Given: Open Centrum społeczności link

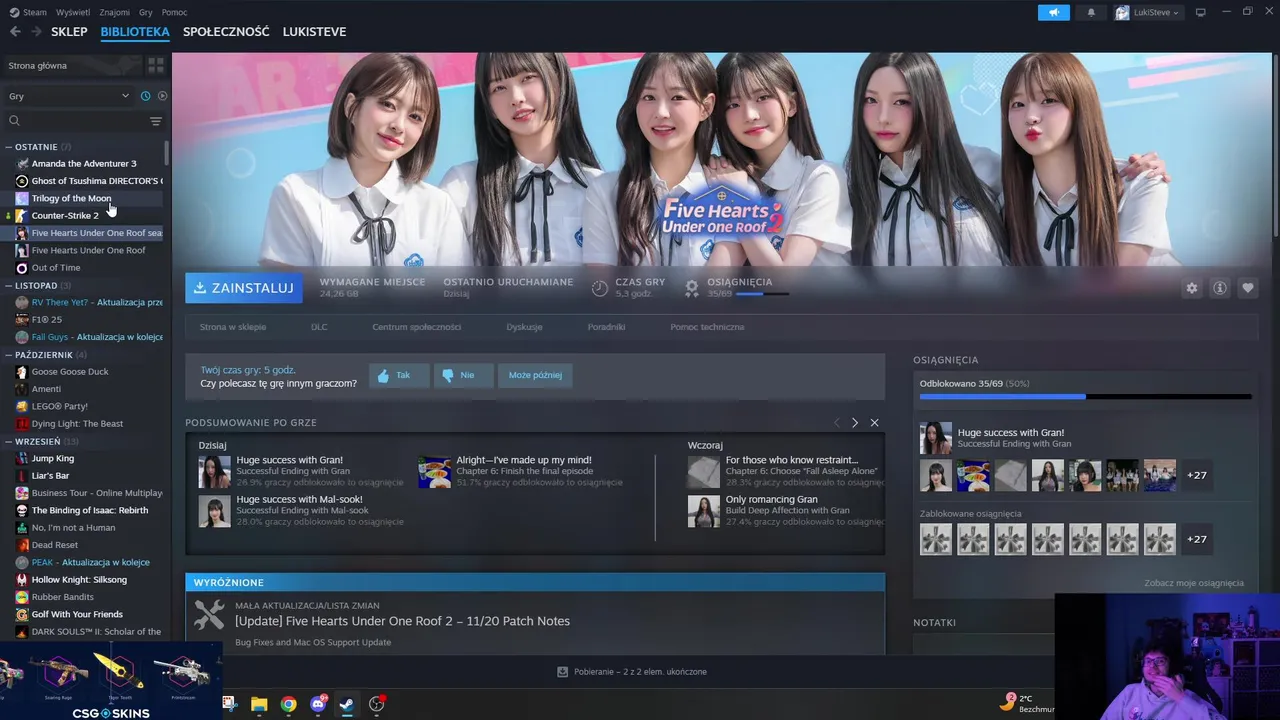Looking at the screenshot, I should pyautogui.click(x=416, y=327).
